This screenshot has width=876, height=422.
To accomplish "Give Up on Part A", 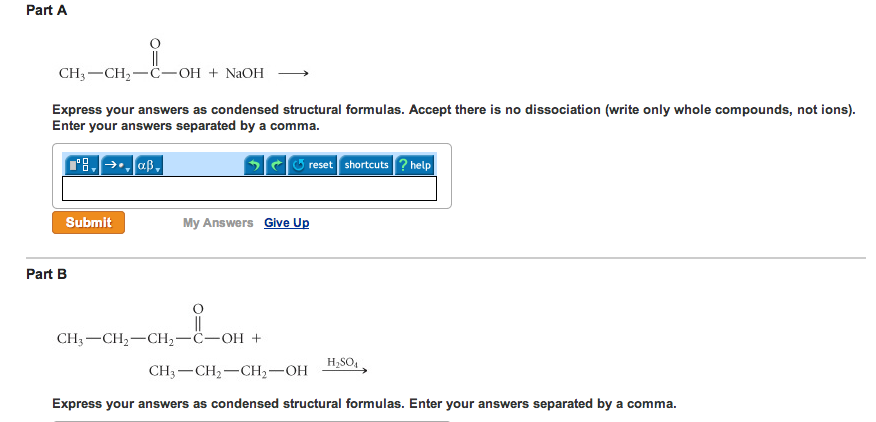I will coord(287,223).
